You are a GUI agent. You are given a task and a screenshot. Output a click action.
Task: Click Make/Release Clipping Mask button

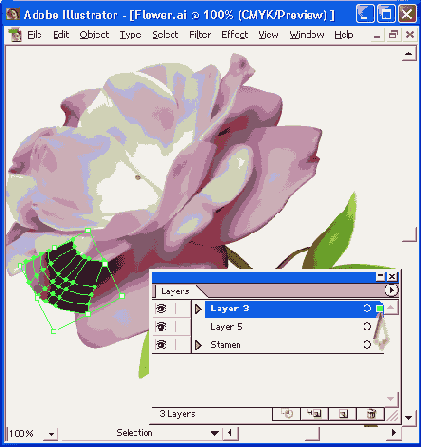pos(287,414)
